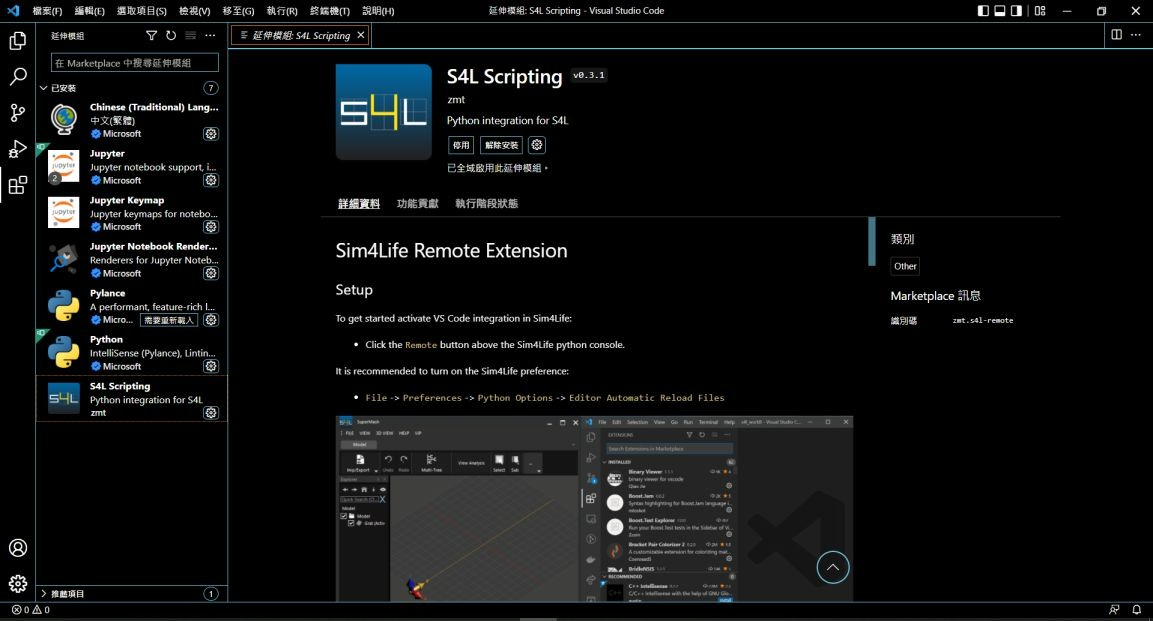1153x621 pixels.
Task: Switch to the 功能貢獻 tab
Action: tap(417, 204)
